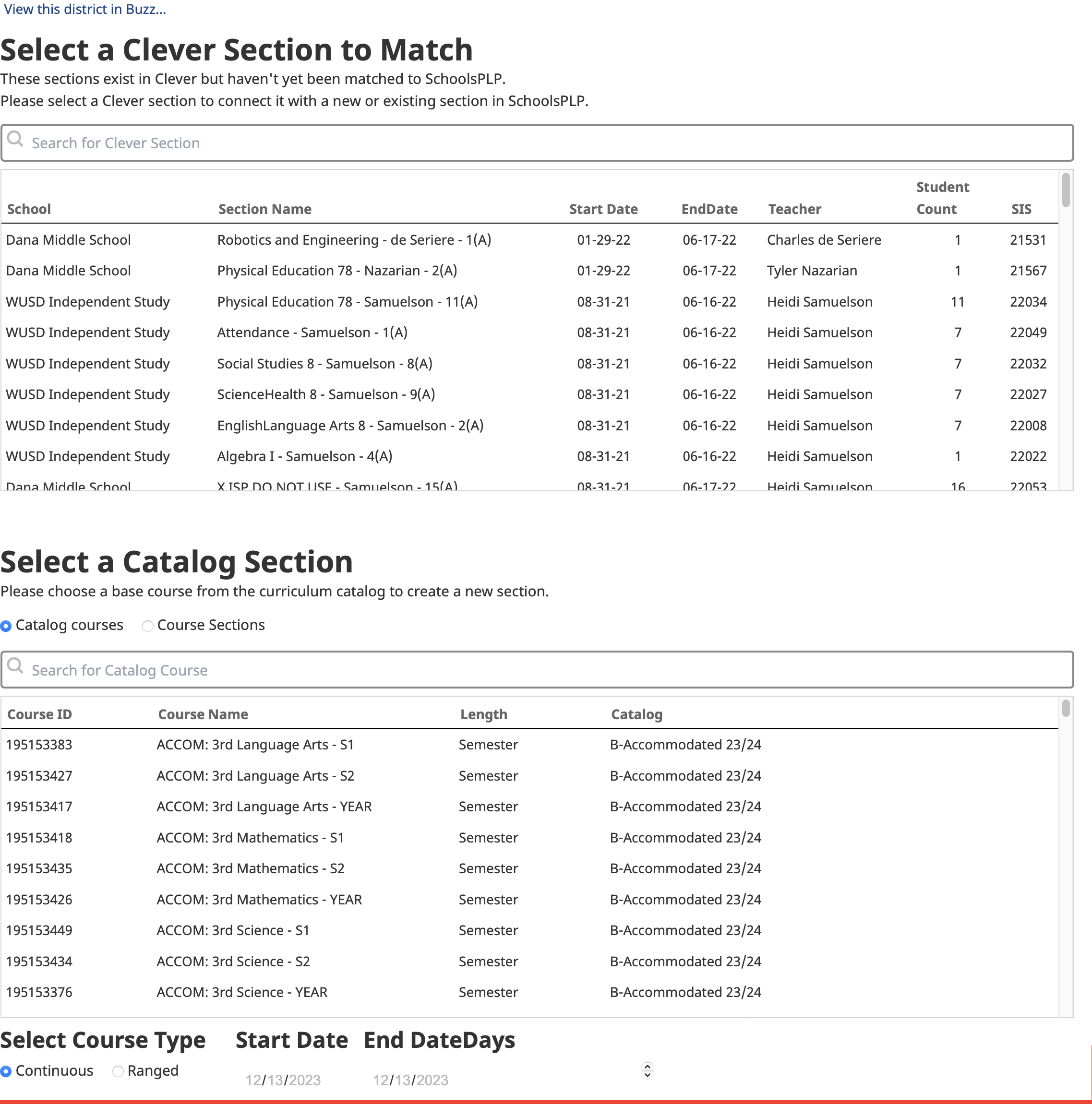Viewport: 1092px width, 1104px height.
Task: Click course ID 195153376
Action: pyautogui.click(x=39, y=992)
